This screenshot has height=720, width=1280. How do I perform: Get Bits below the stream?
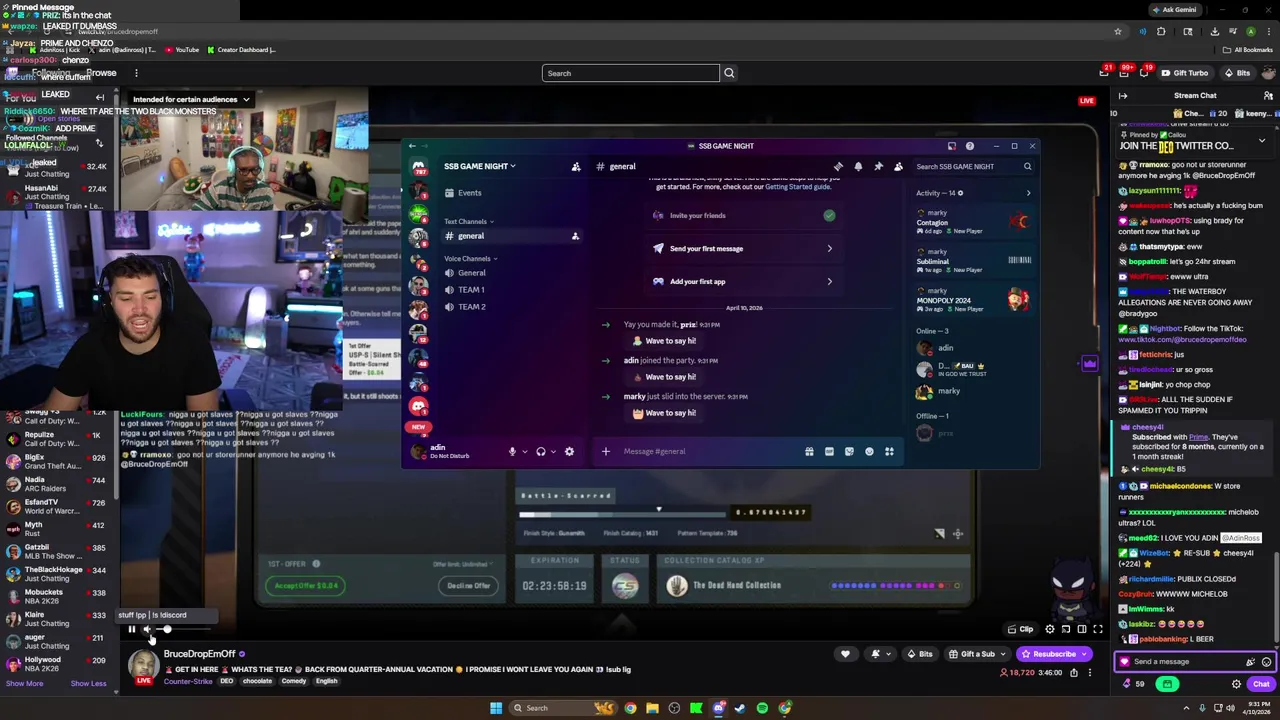pos(919,654)
